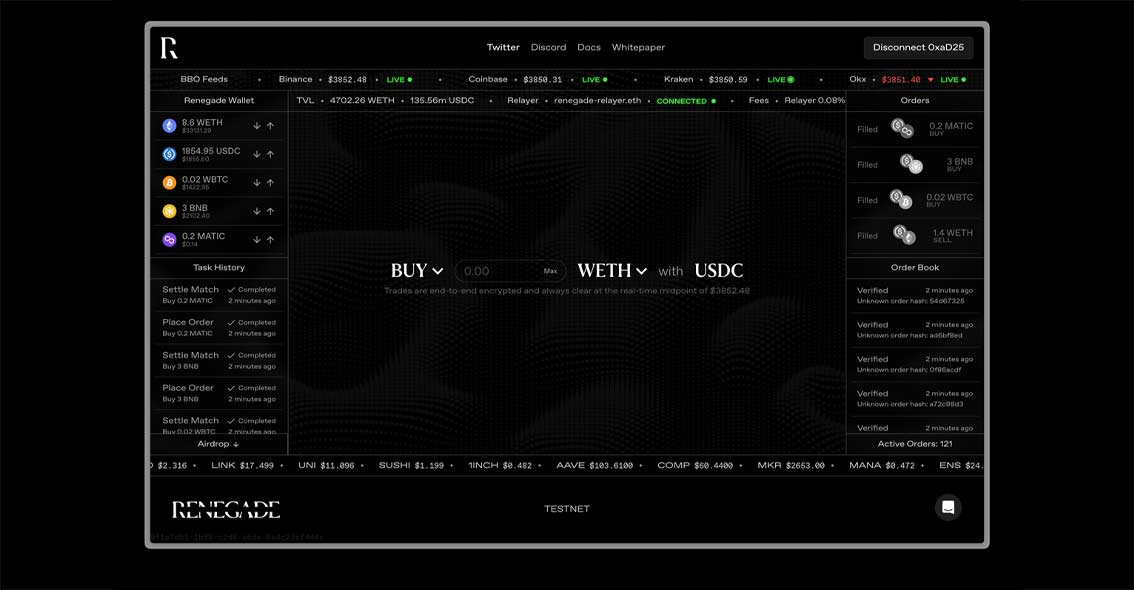
Task: Select the USDC quote token
Action: pyautogui.click(x=719, y=270)
